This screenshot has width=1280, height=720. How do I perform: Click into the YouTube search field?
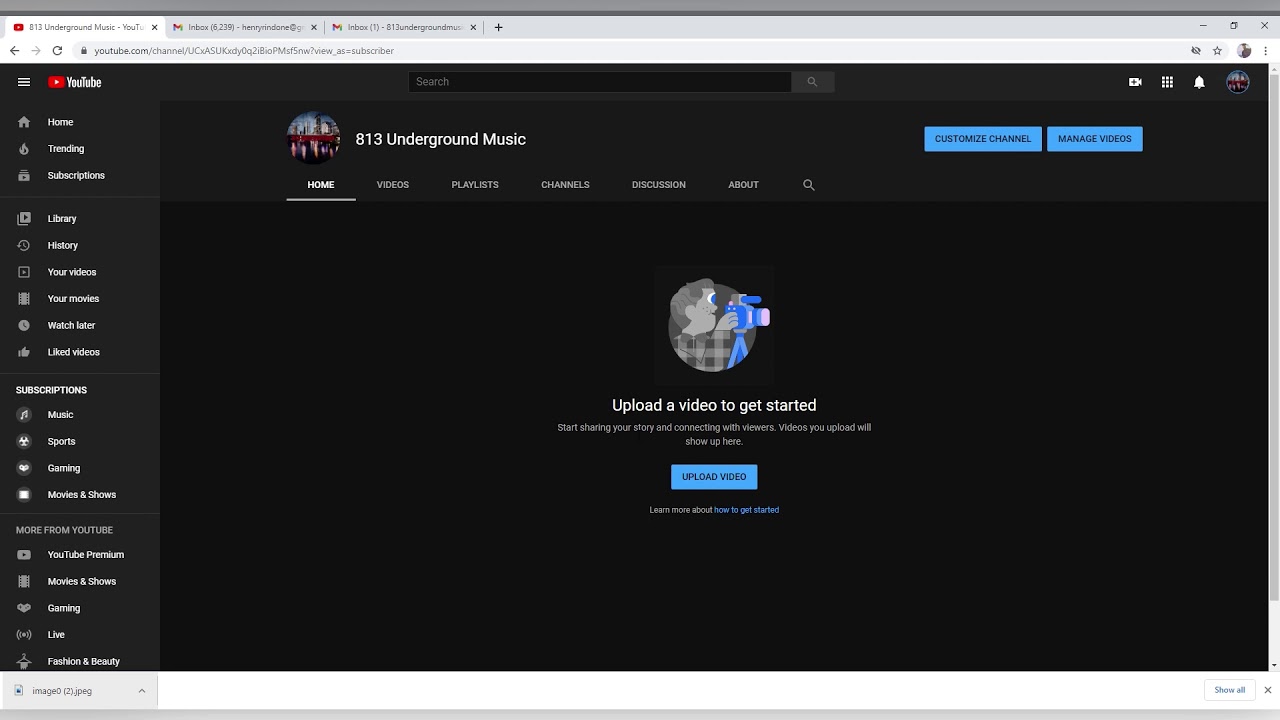coord(600,82)
